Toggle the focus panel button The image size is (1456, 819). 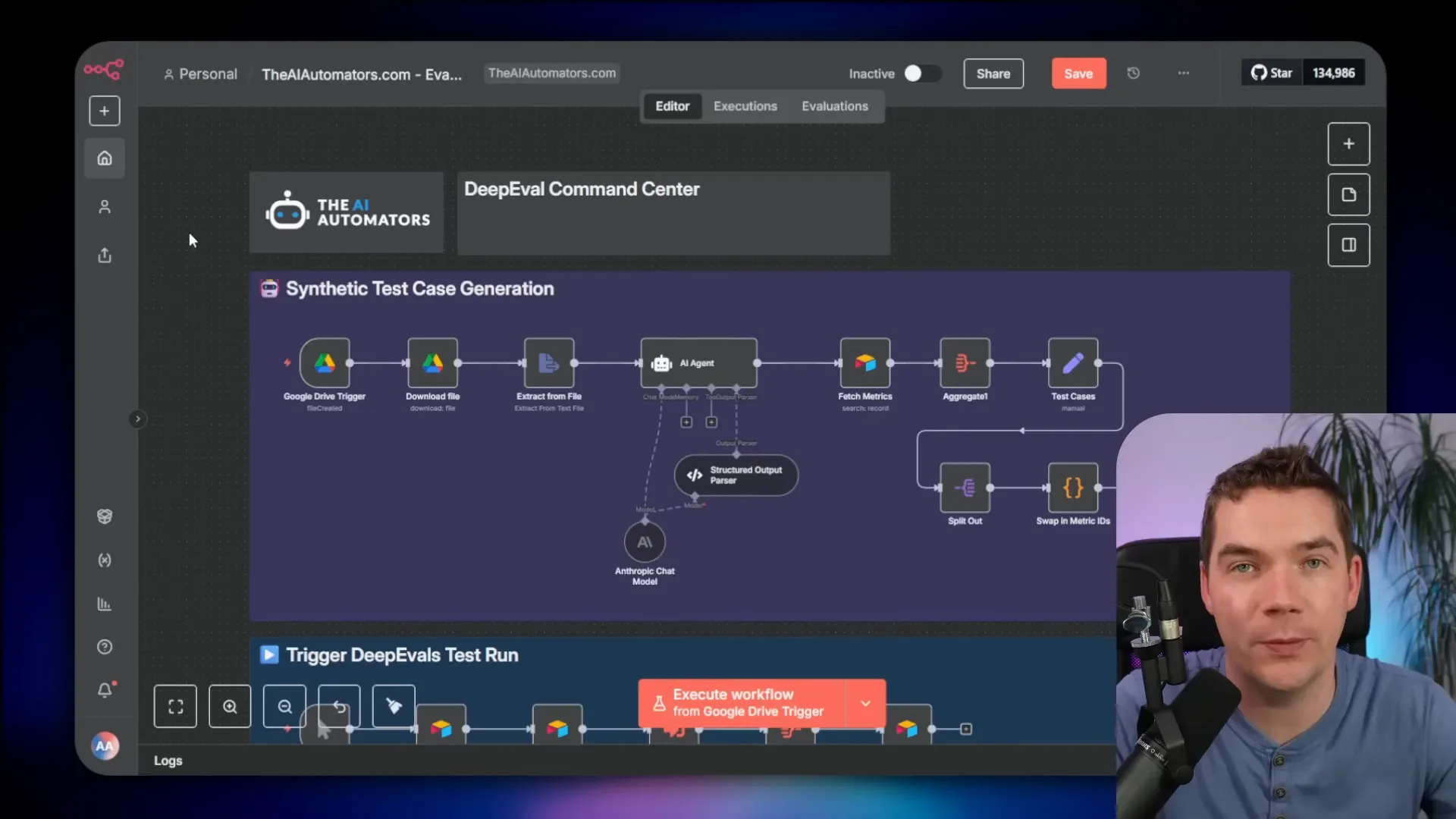pyautogui.click(x=1348, y=245)
